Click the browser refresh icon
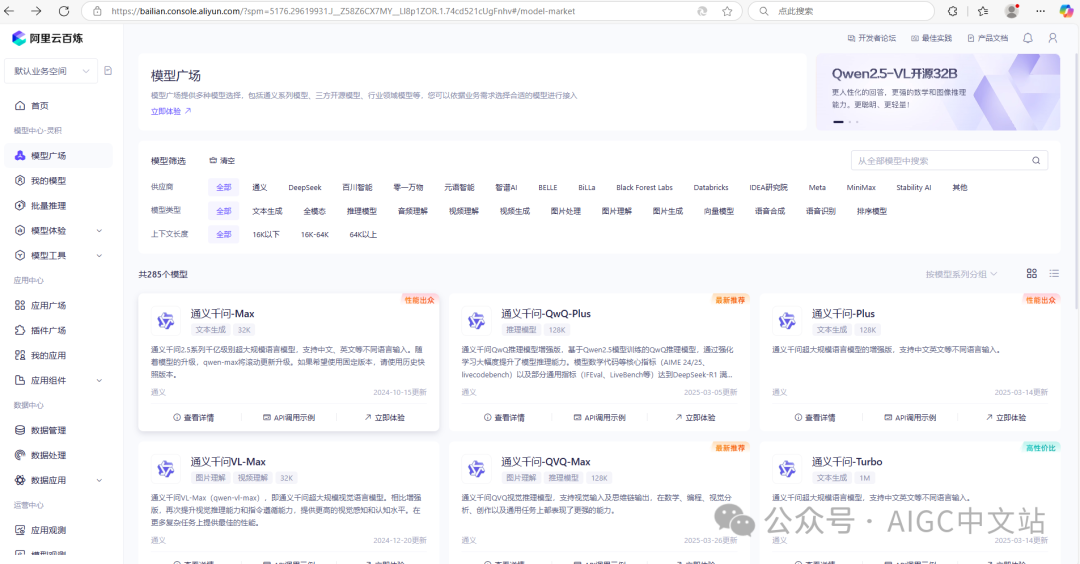 (x=63, y=11)
